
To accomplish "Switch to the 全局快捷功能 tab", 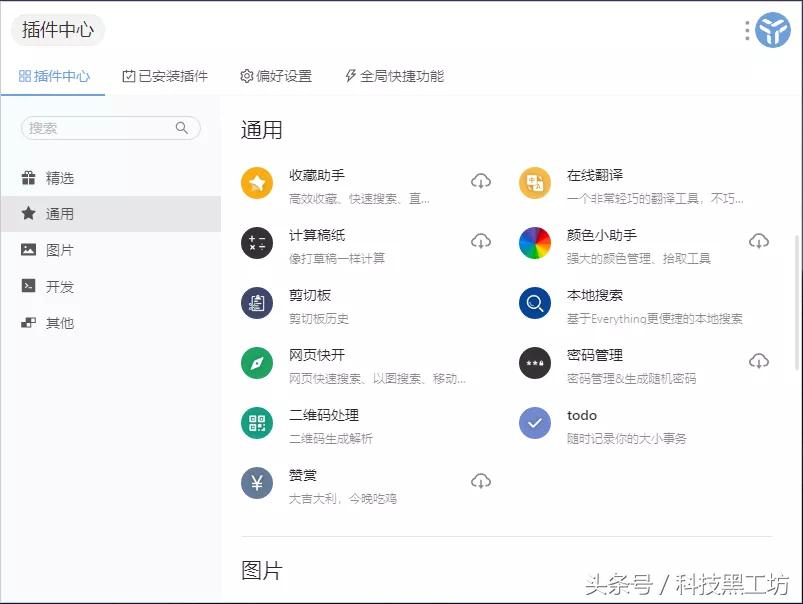I will pos(396,75).
